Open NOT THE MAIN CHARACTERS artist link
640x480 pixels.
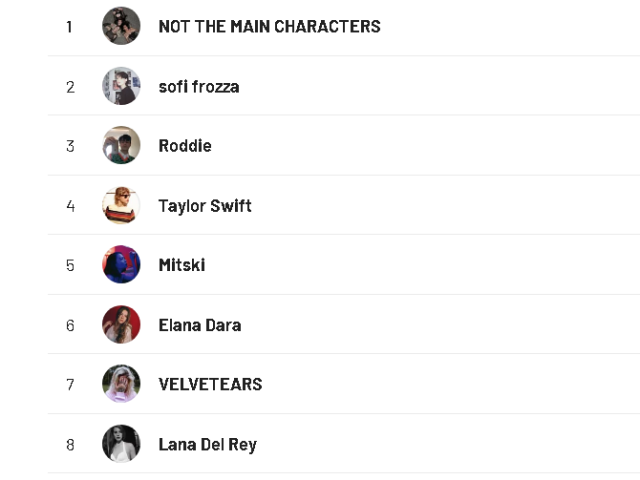pos(269,27)
